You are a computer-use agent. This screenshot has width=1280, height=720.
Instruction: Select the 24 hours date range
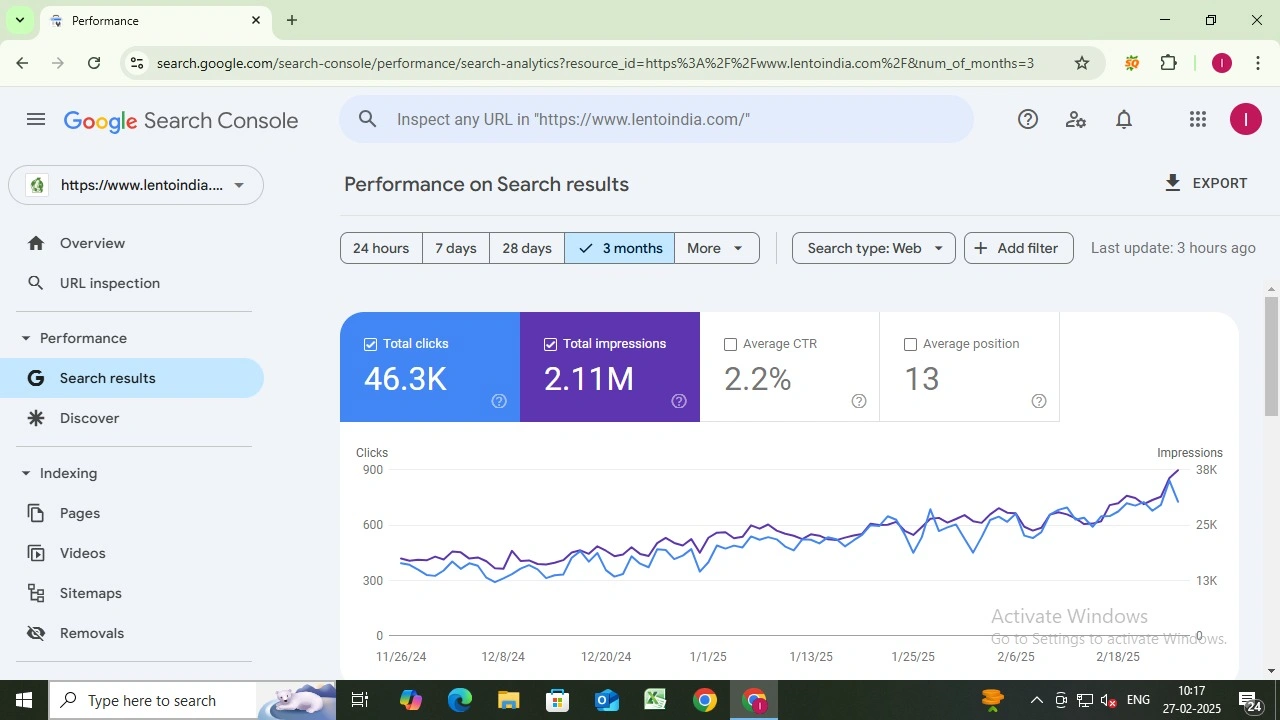click(381, 248)
